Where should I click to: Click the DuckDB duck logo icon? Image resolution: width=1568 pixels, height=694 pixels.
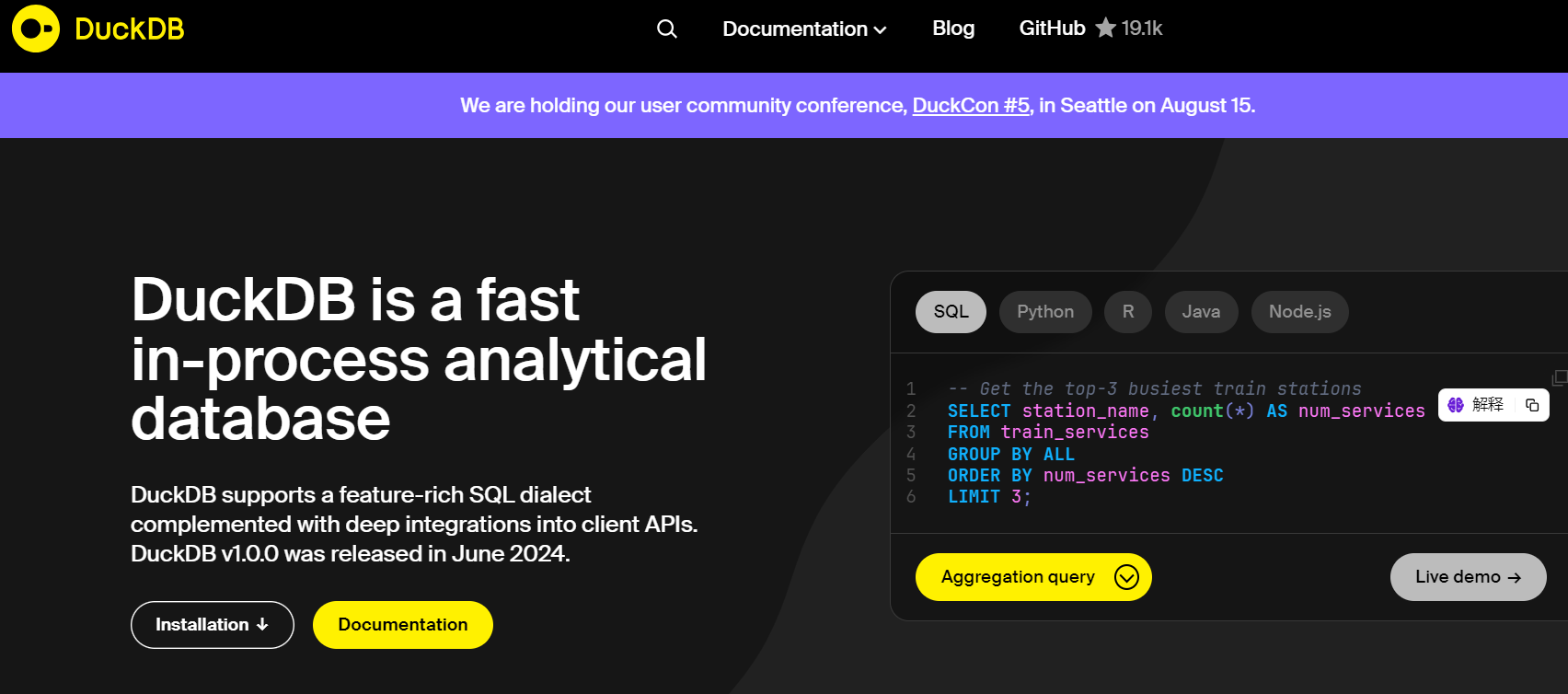(x=35, y=29)
